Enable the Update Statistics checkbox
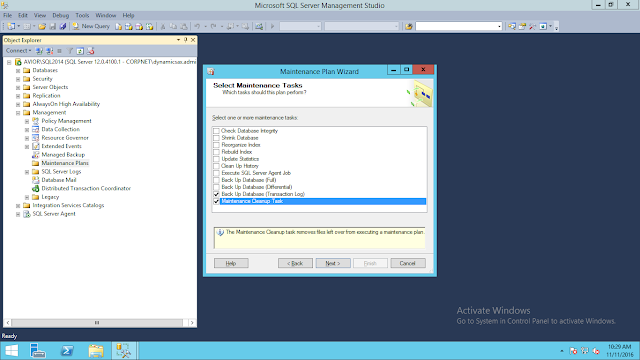Viewport: 640px width, 360px height. click(216, 159)
